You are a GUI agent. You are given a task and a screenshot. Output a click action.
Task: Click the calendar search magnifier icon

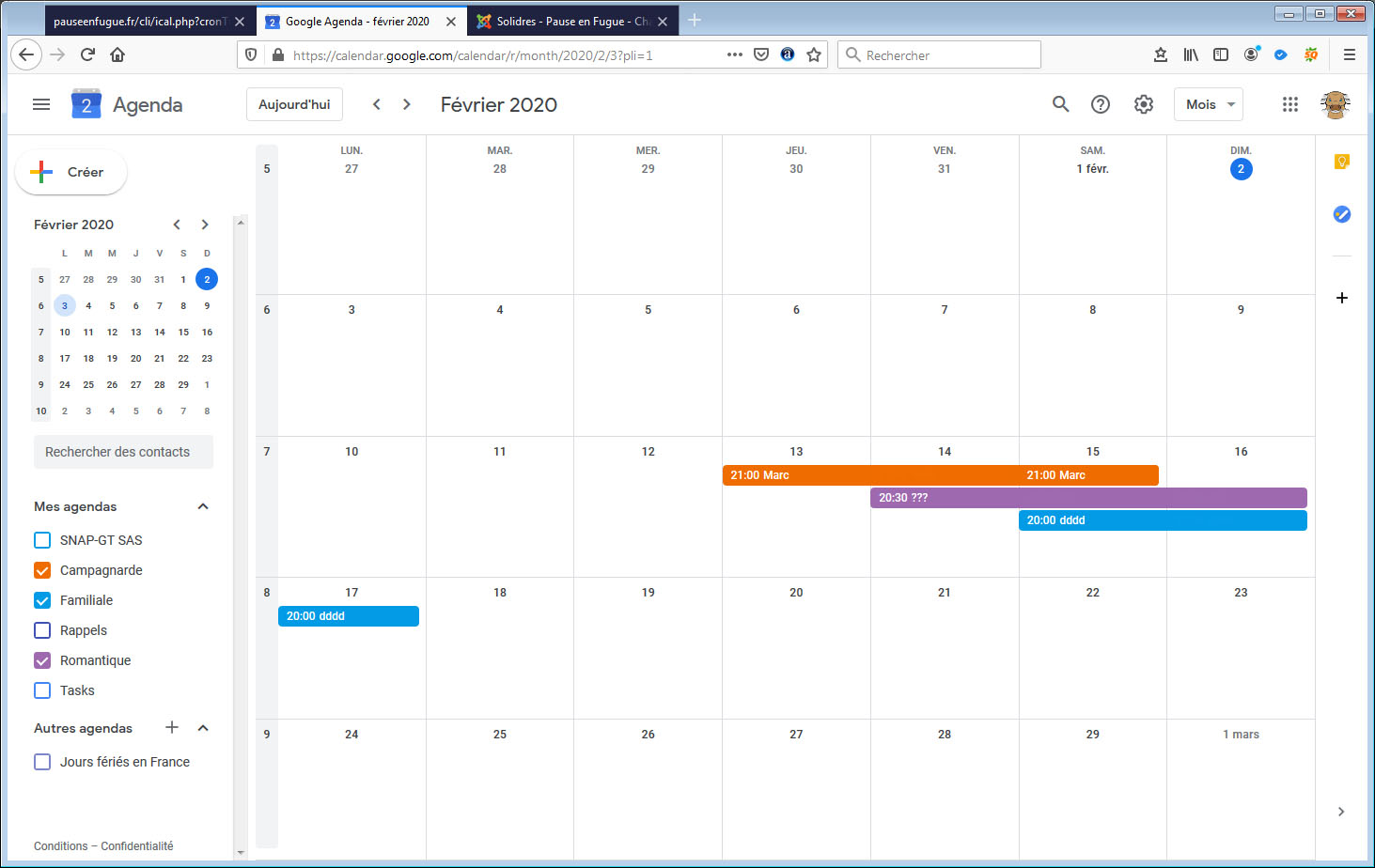(1060, 104)
